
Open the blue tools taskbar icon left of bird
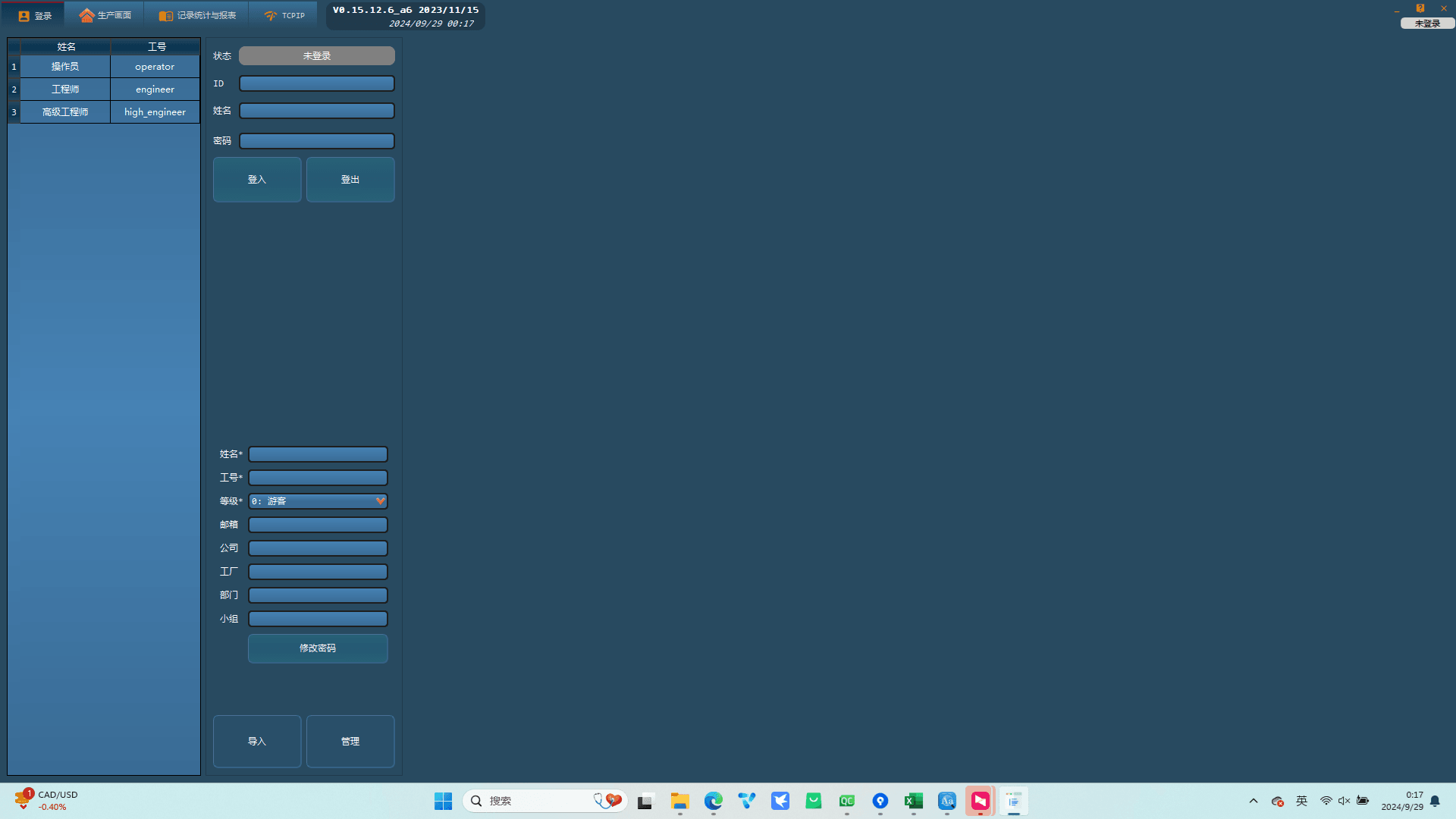[x=746, y=801]
